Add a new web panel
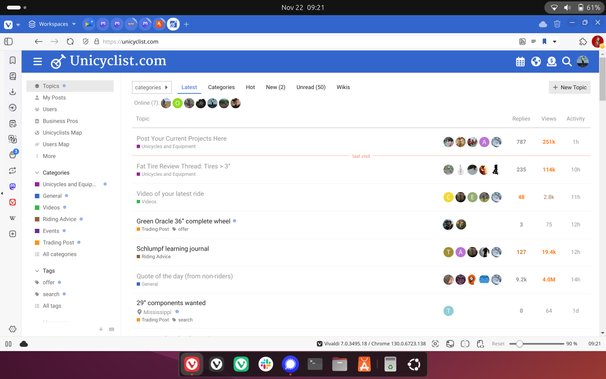 [12, 234]
